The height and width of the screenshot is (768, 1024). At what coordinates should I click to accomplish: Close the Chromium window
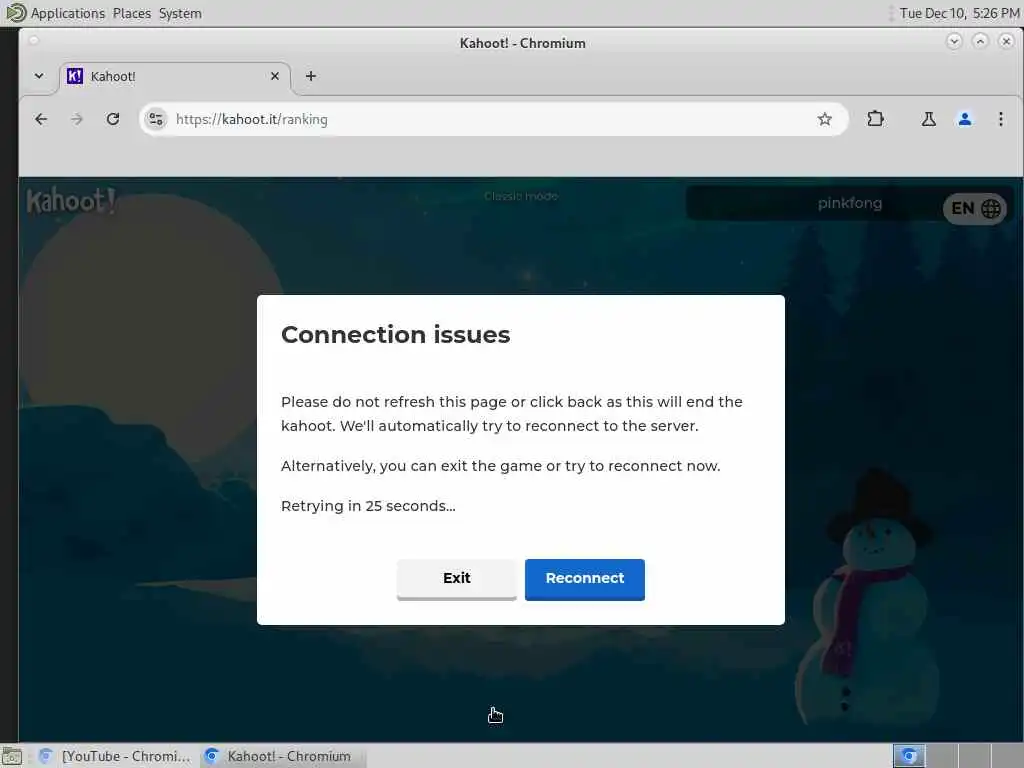pyautogui.click(x=1006, y=42)
